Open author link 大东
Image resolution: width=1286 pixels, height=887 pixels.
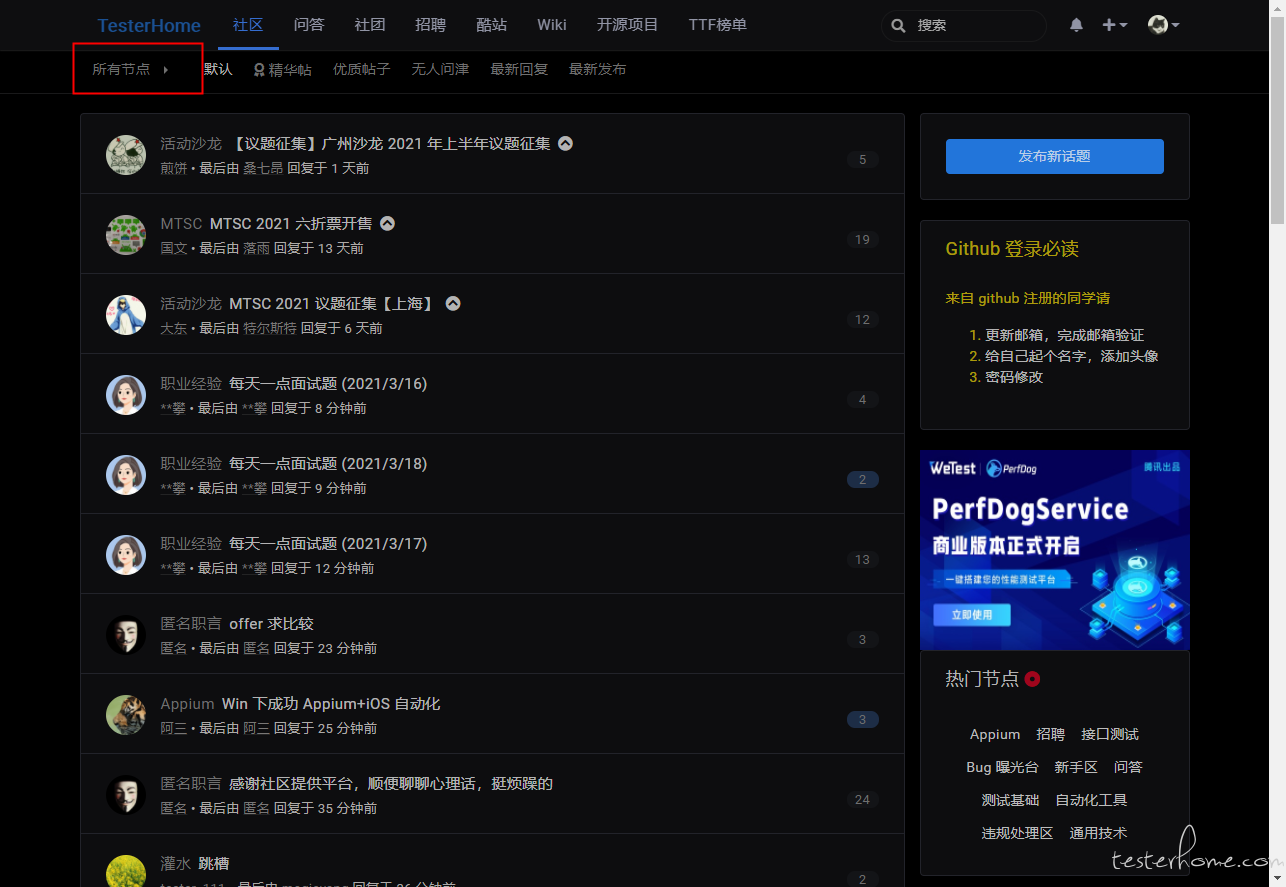pyautogui.click(x=174, y=328)
